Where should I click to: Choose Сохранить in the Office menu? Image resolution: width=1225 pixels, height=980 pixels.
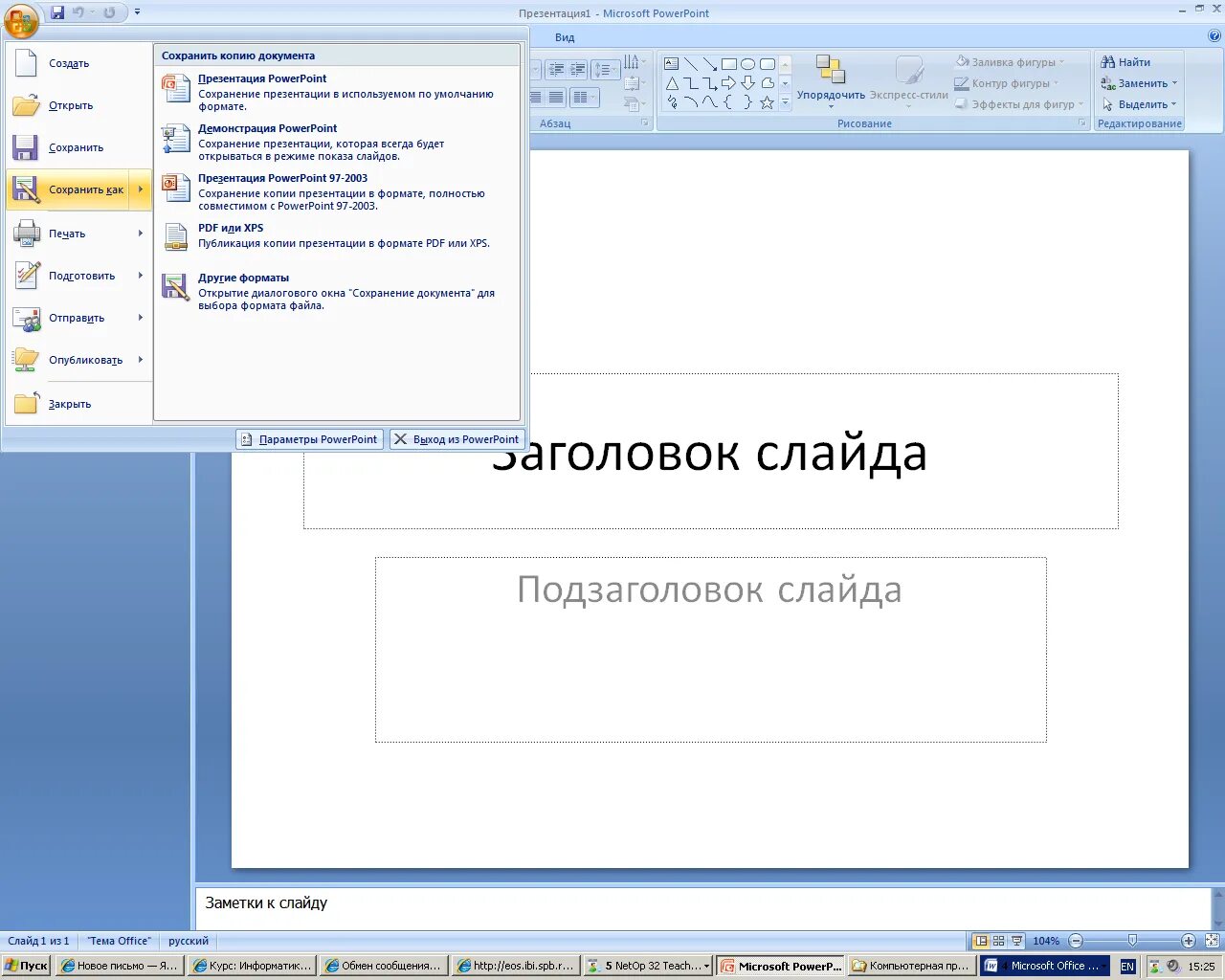coord(78,147)
